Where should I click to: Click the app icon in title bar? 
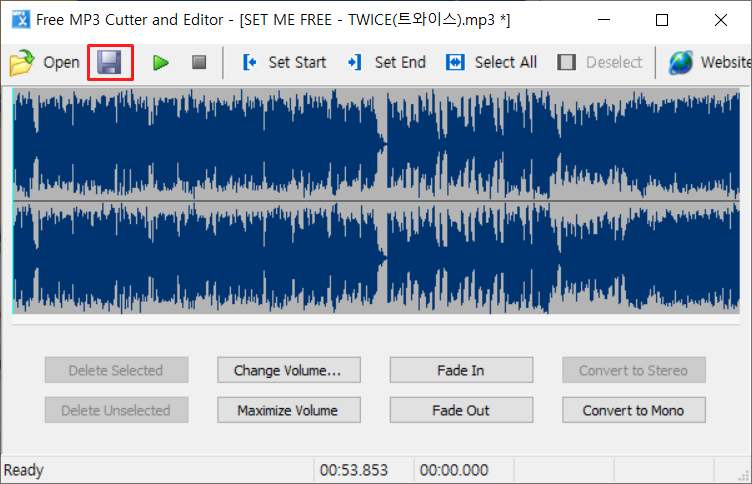pos(21,20)
